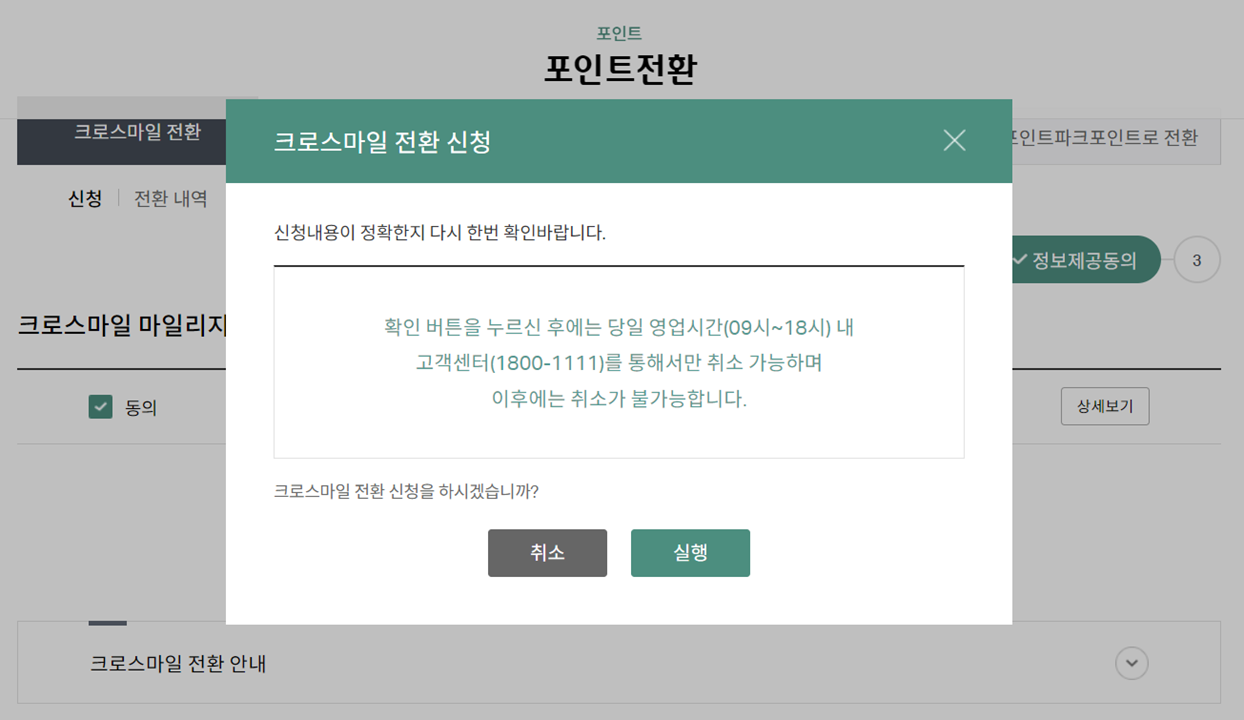The height and width of the screenshot is (720, 1244).
Task: Click the green 실행 confirmation icon button
Action: (690, 552)
